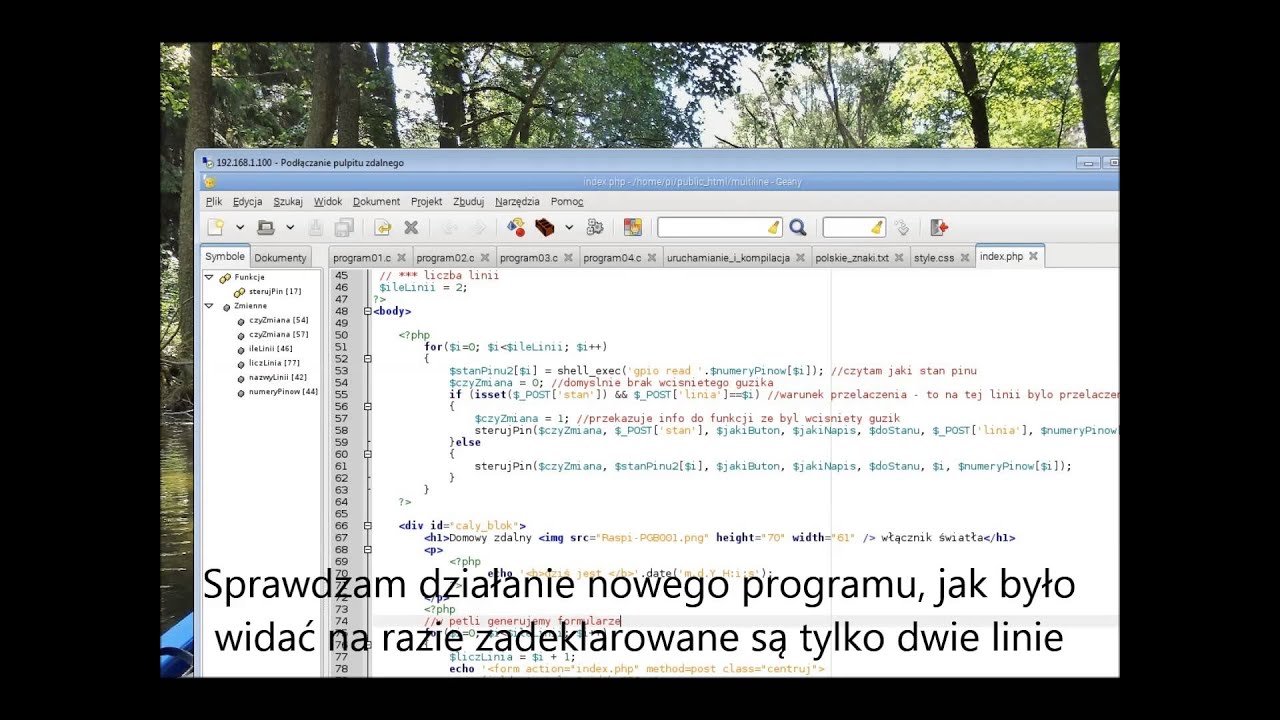The width and height of the screenshot is (1280, 720).
Task: Click the Open file toolbar icon
Action: tap(266, 228)
